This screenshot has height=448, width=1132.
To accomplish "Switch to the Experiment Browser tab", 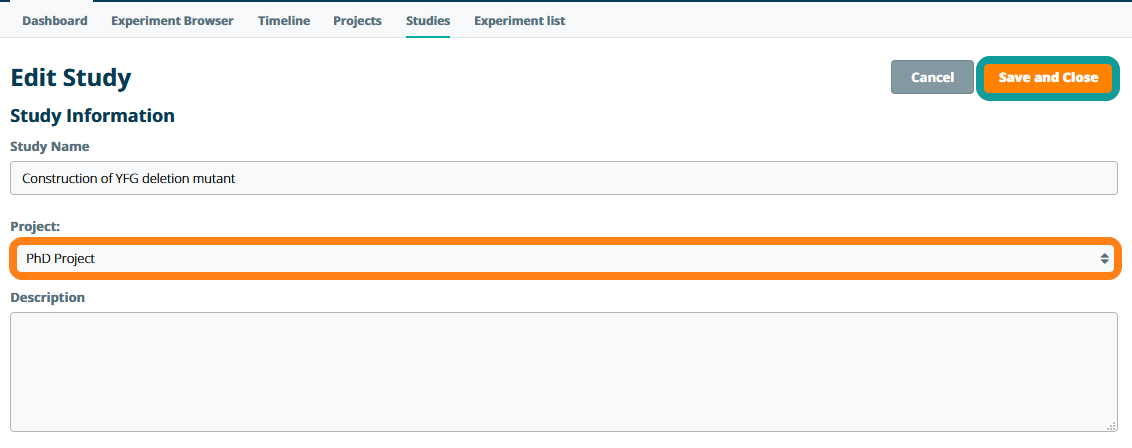I will (172, 21).
